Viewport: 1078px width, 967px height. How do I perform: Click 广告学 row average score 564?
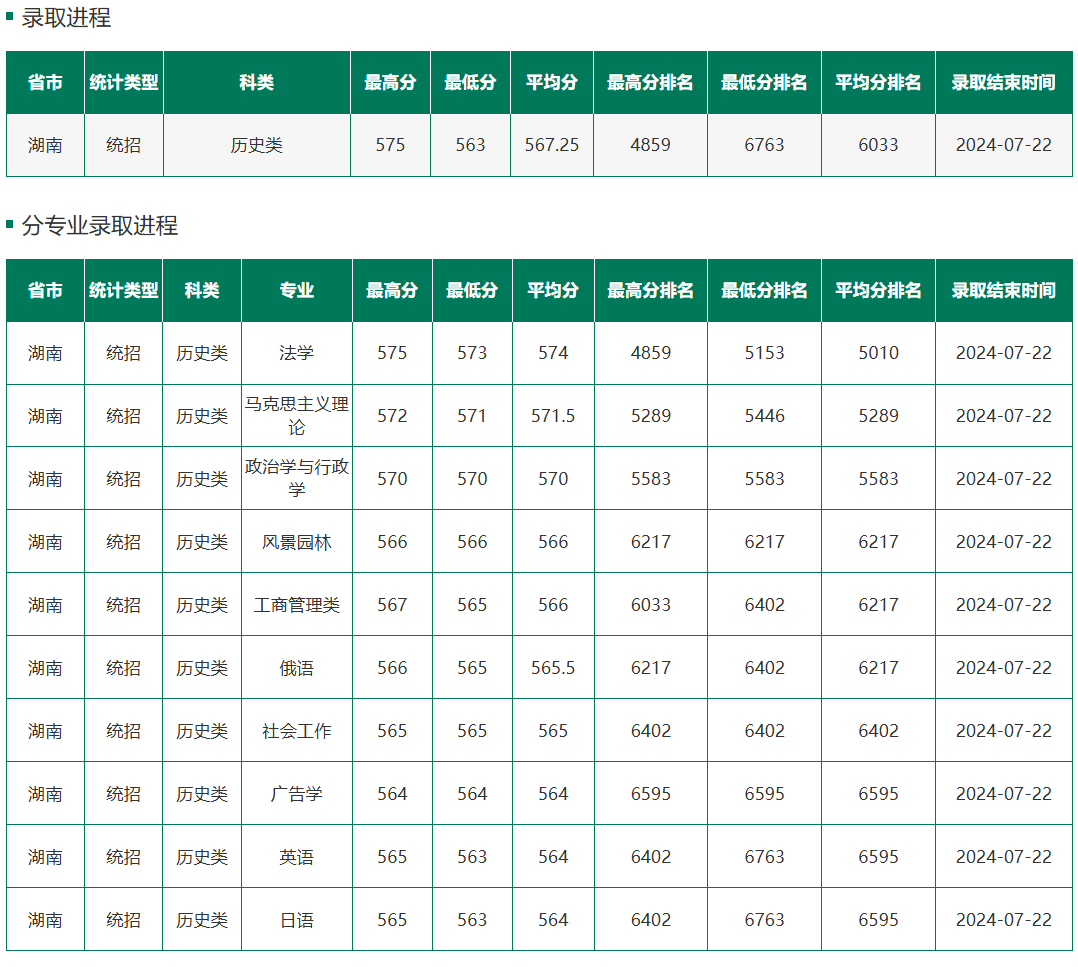(x=553, y=794)
